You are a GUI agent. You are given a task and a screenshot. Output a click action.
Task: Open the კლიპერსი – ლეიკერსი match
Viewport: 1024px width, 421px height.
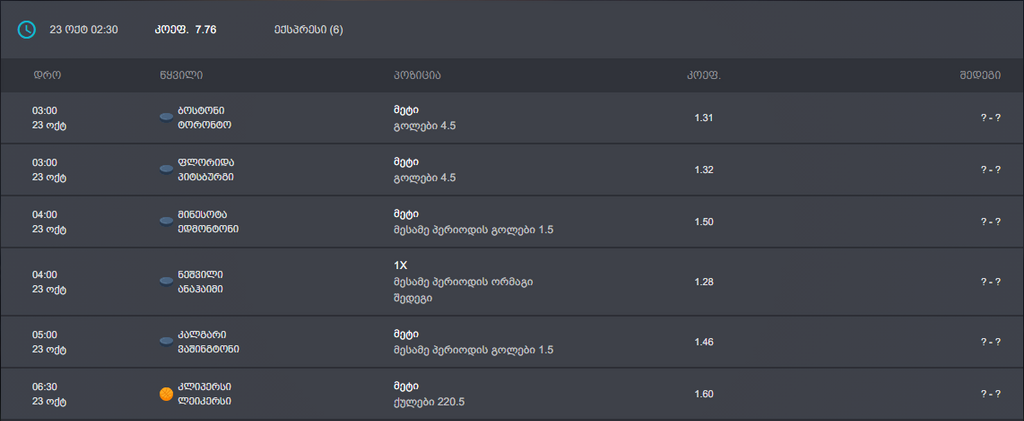pos(205,394)
